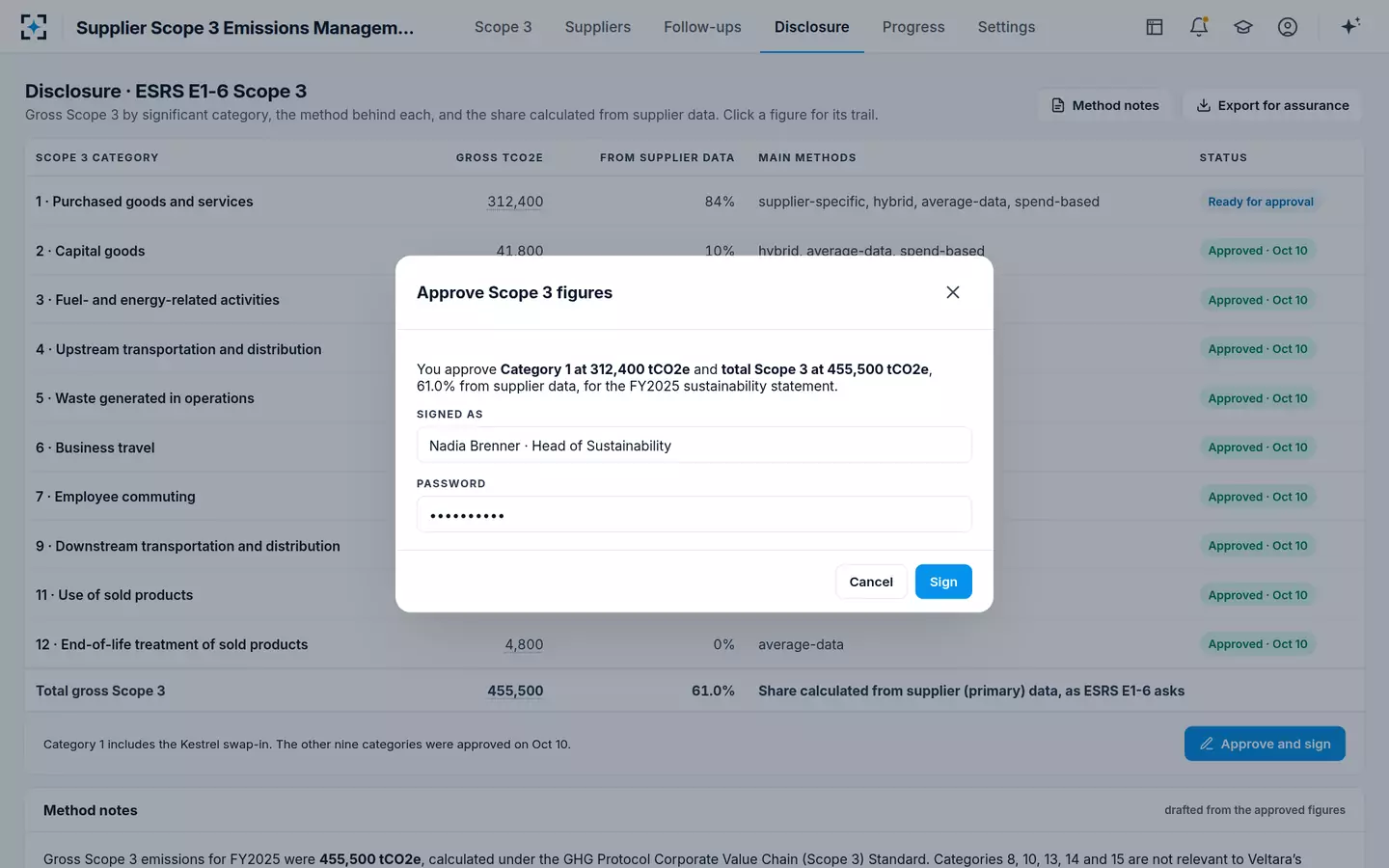1389x868 pixels.
Task: Open the 455,500 total figure trail
Action: [515, 691]
